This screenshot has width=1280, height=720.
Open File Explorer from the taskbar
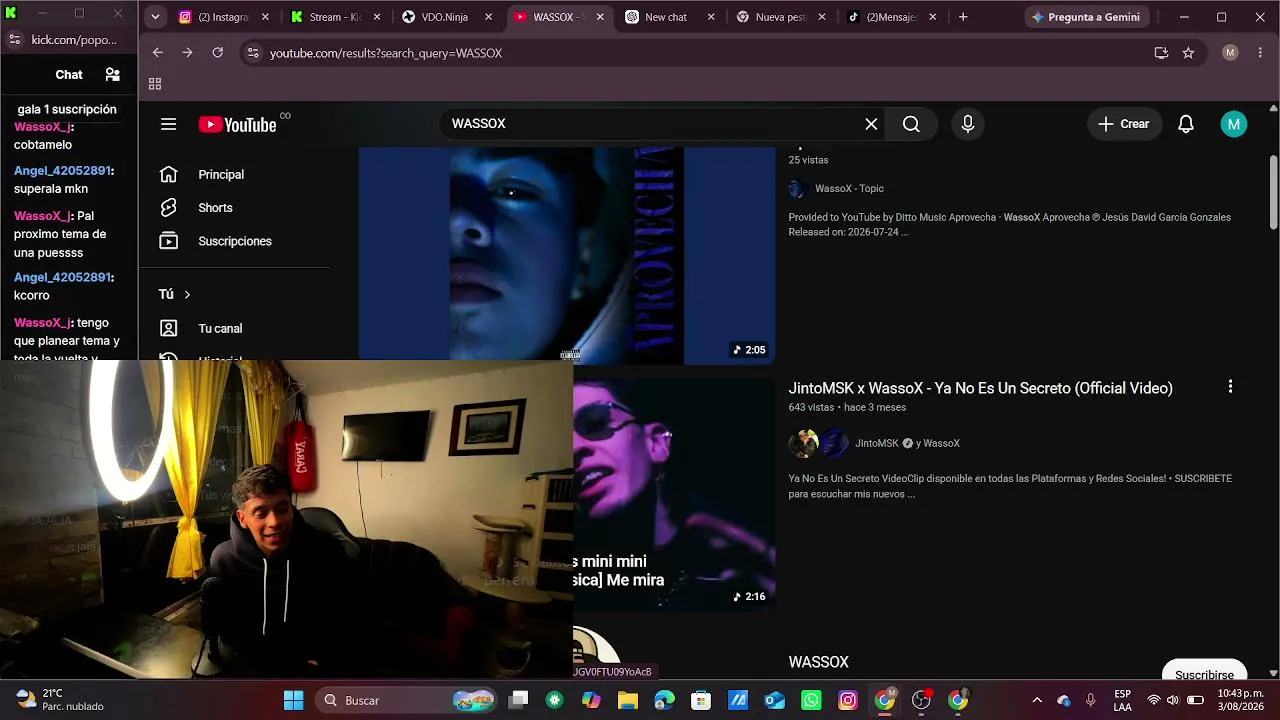[x=628, y=700]
